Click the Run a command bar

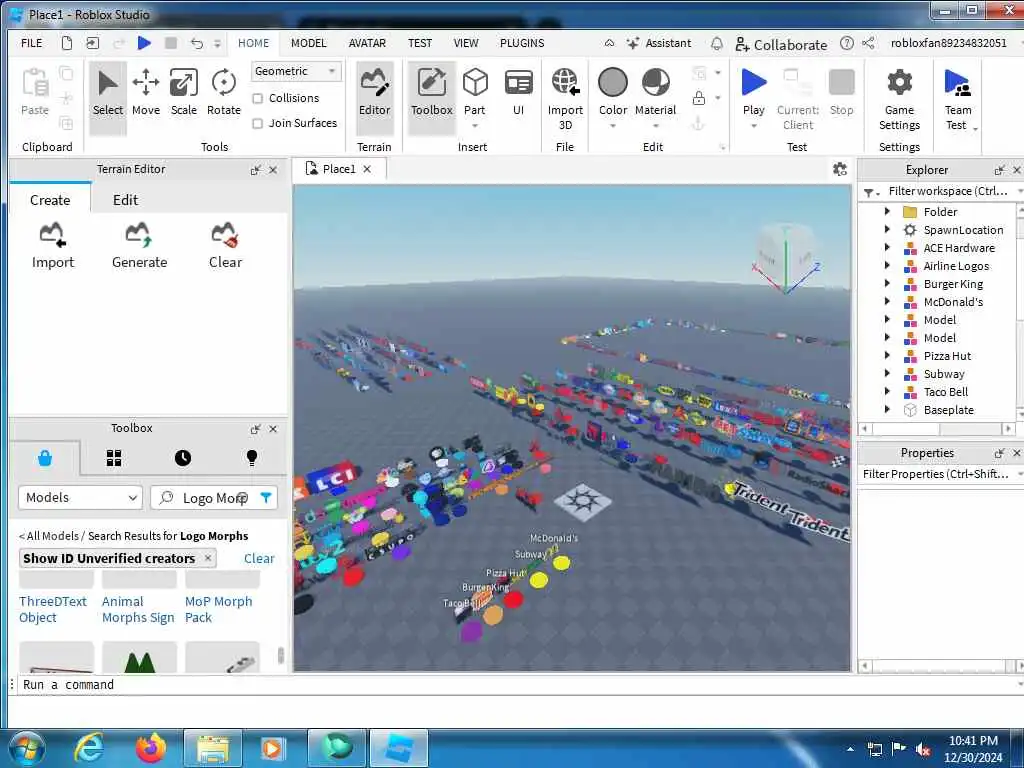click(516, 684)
